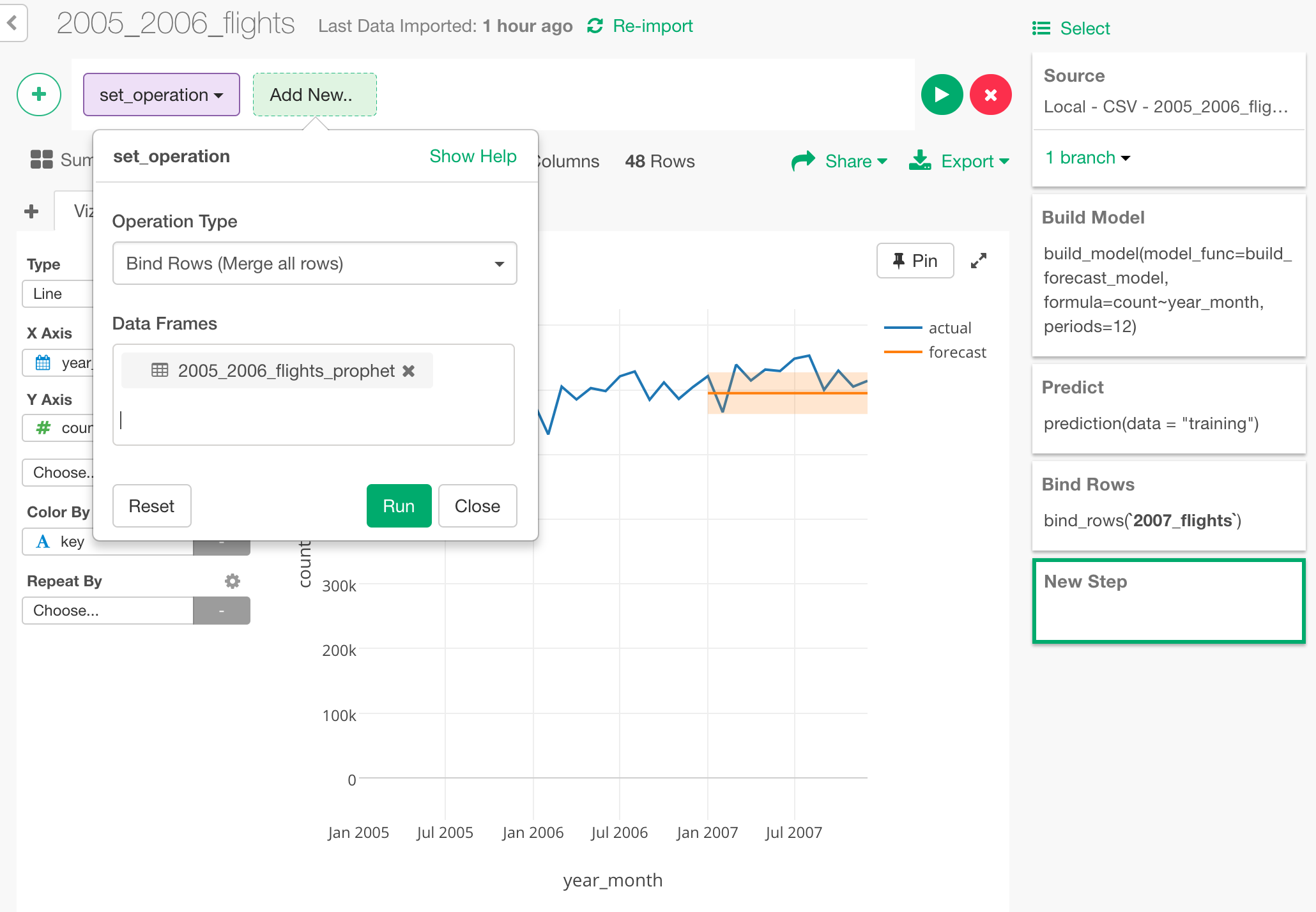The image size is (1316, 912).
Task: Click the Close button in dialog
Action: click(478, 506)
